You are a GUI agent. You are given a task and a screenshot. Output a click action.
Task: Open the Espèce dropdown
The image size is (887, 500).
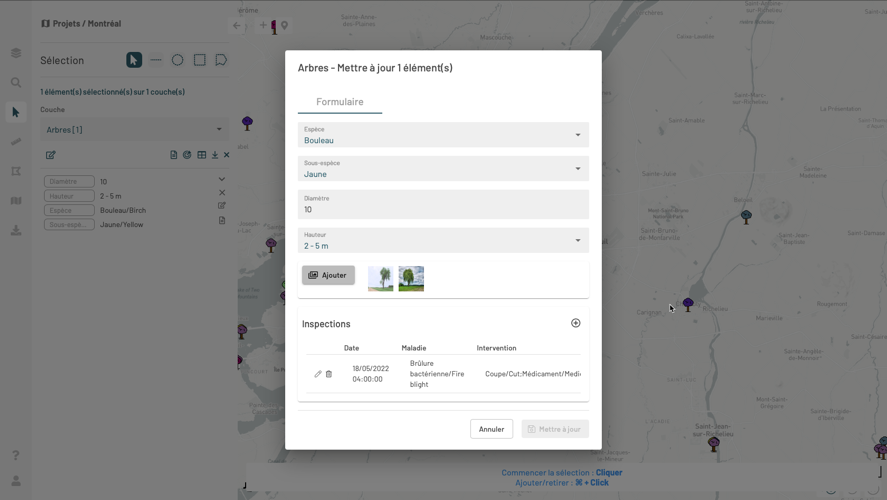click(443, 135)
